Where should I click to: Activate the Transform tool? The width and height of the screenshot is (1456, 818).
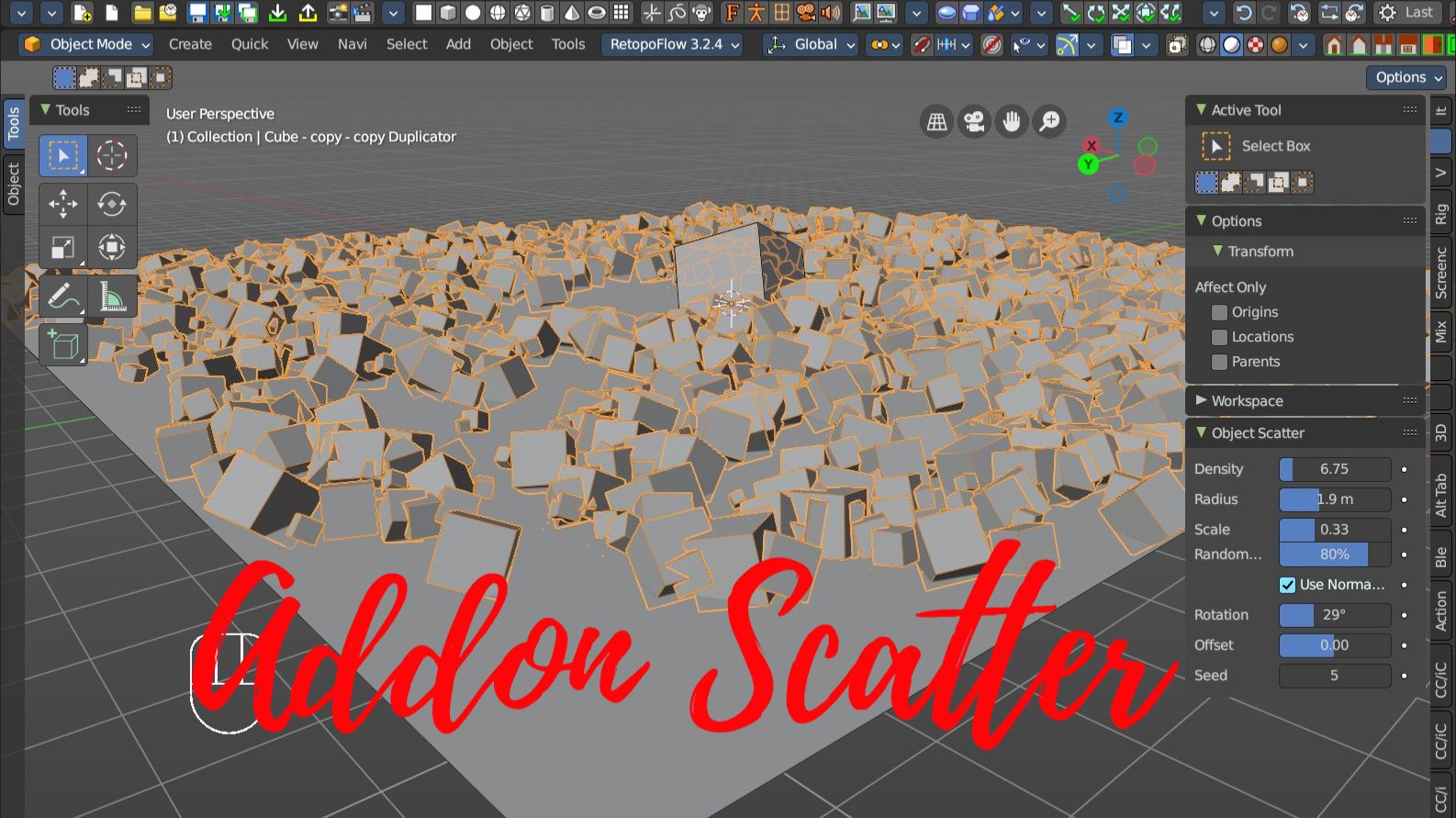(112, 247)
